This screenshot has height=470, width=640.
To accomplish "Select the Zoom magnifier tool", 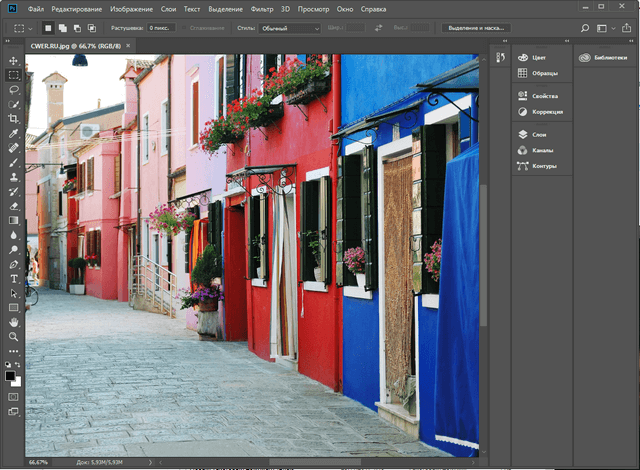I will (14, 337).
